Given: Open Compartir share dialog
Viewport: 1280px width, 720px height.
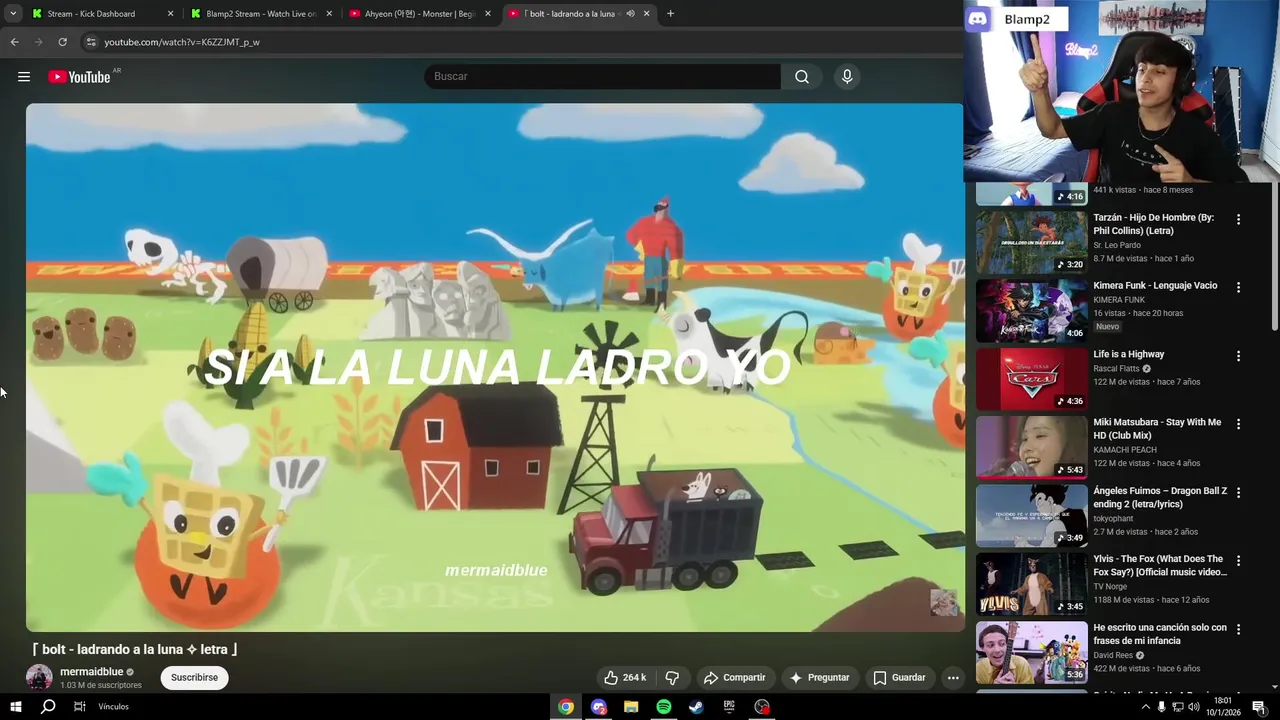Looking at the screenshot, I should point(735,678).
